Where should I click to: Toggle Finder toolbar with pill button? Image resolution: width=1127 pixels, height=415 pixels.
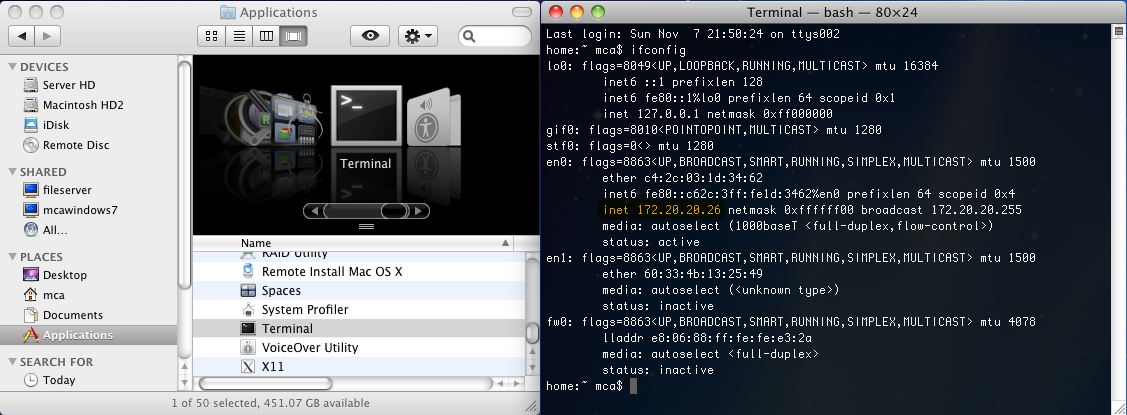522,12
